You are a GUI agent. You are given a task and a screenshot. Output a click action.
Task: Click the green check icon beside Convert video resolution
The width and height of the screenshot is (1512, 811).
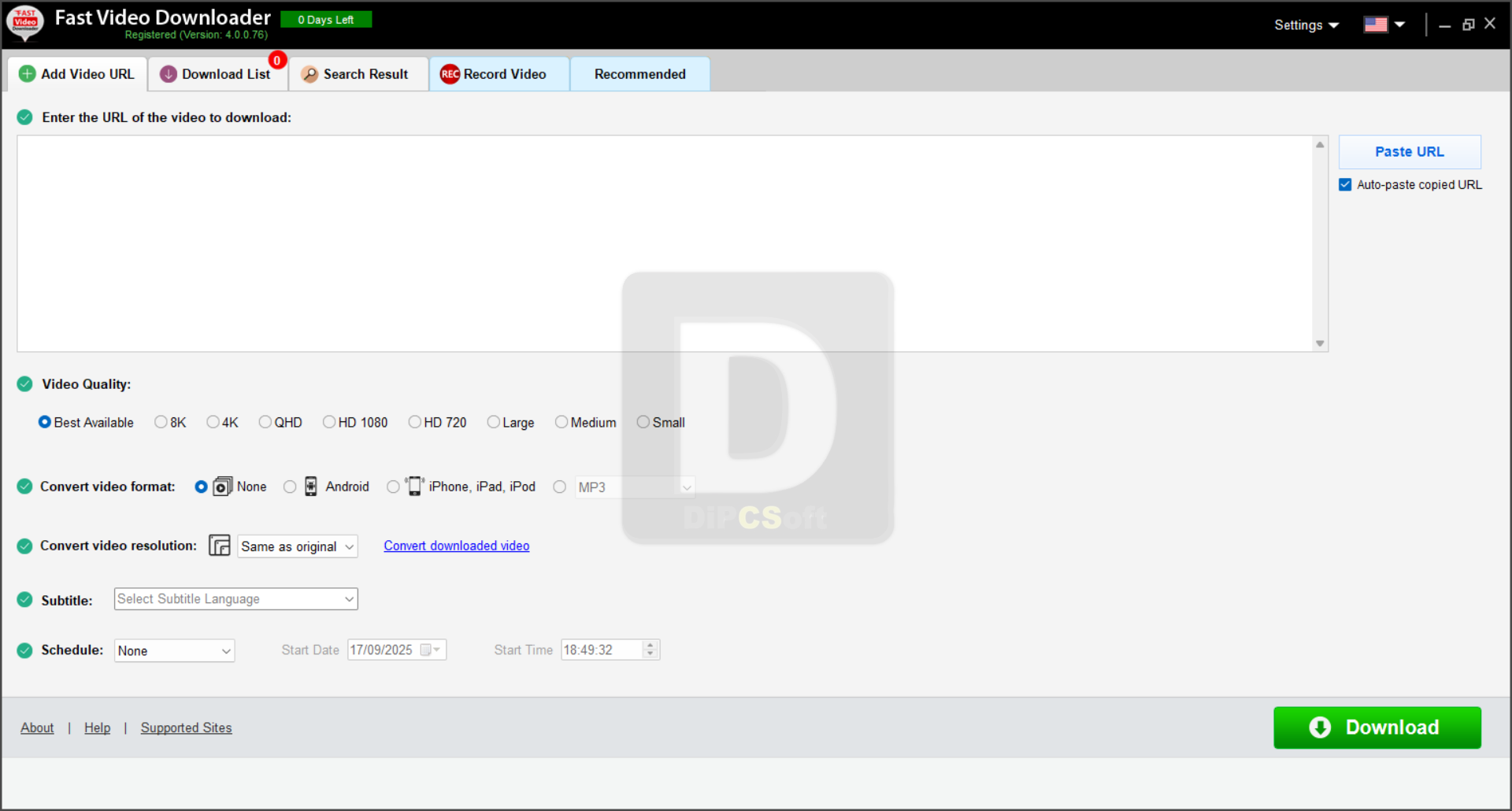25,546
